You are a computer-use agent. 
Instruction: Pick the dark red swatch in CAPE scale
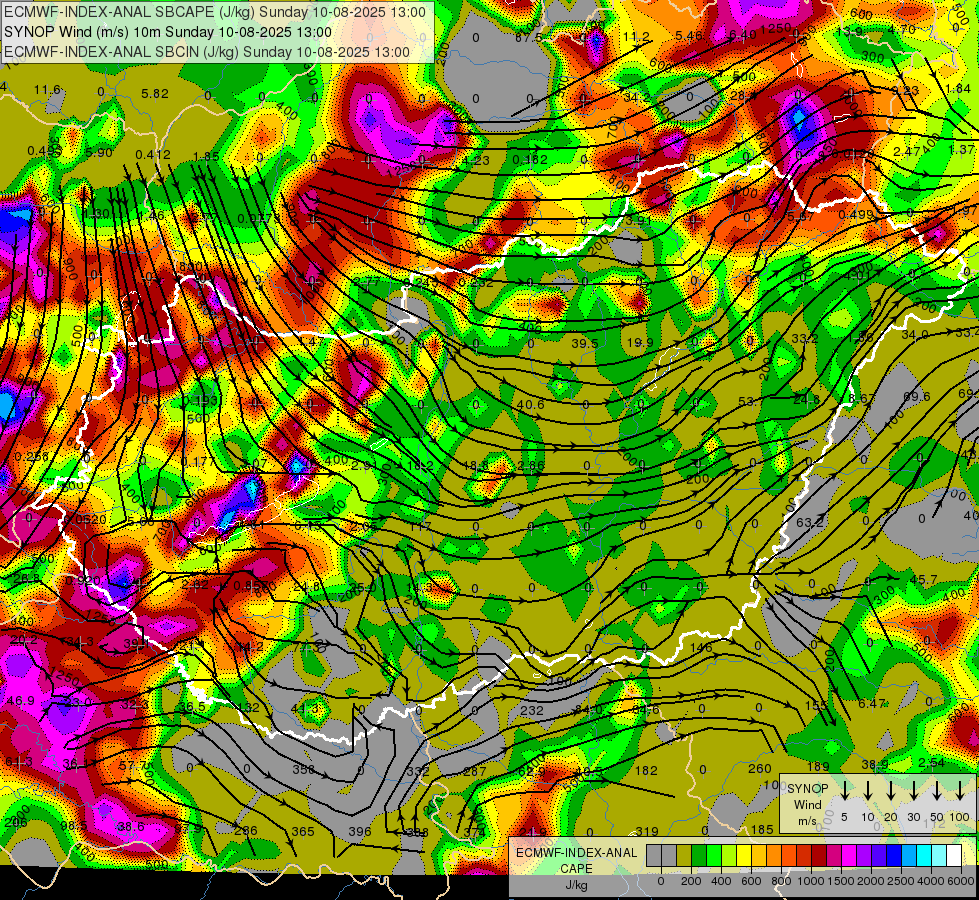(820, 855)
